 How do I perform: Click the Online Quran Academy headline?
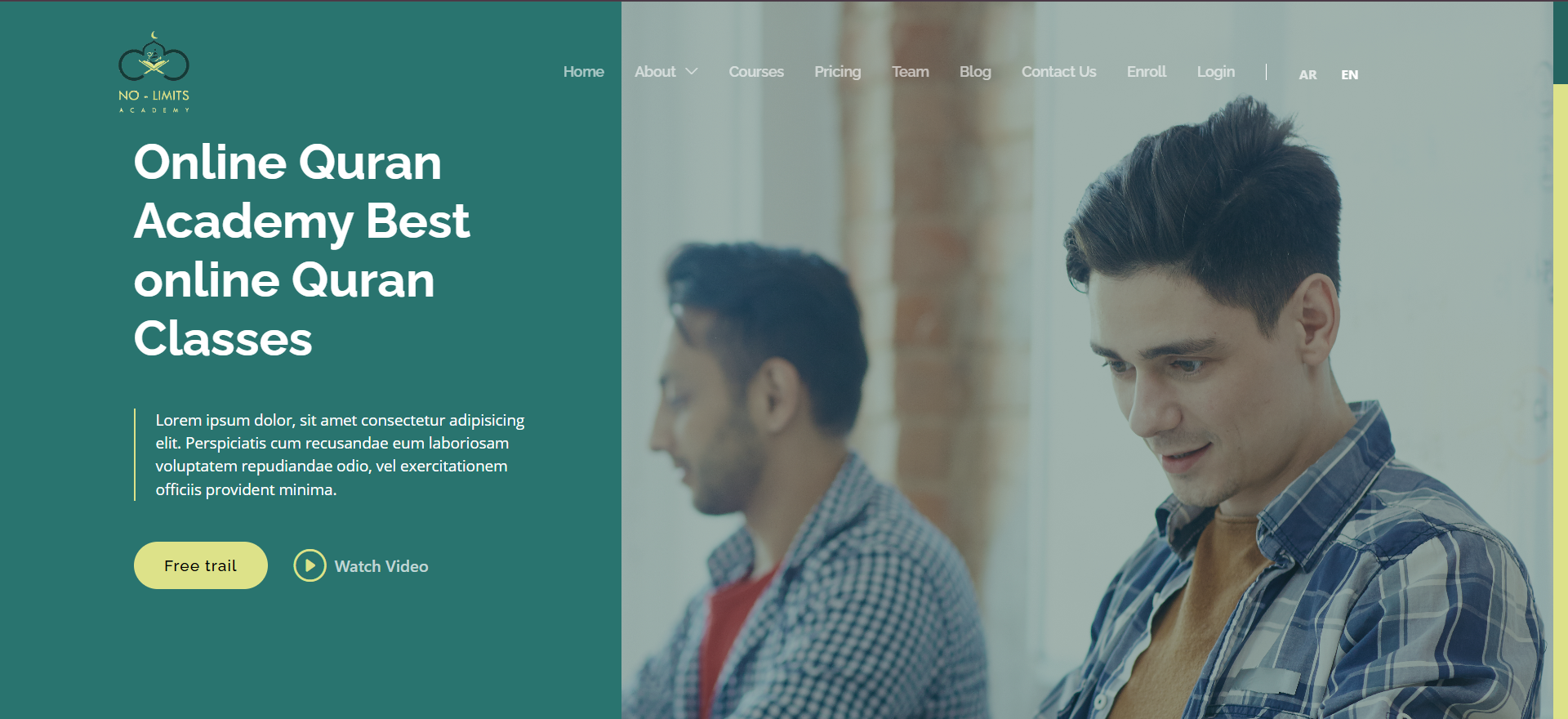pos(301,250)
